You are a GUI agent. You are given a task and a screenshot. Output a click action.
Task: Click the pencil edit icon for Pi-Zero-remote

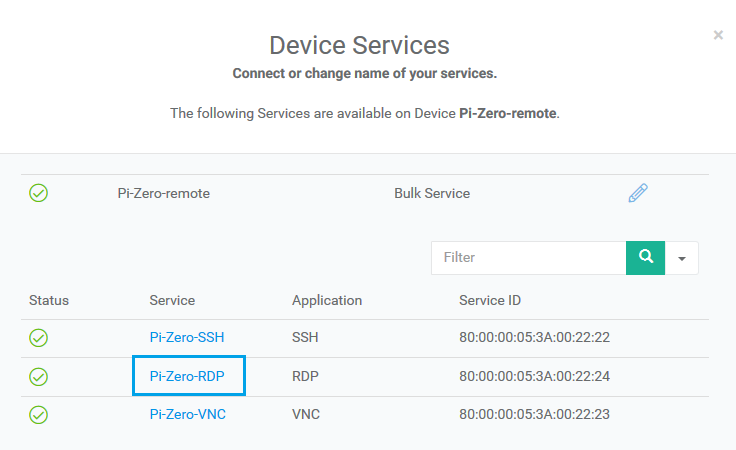(x=638, y=193)
